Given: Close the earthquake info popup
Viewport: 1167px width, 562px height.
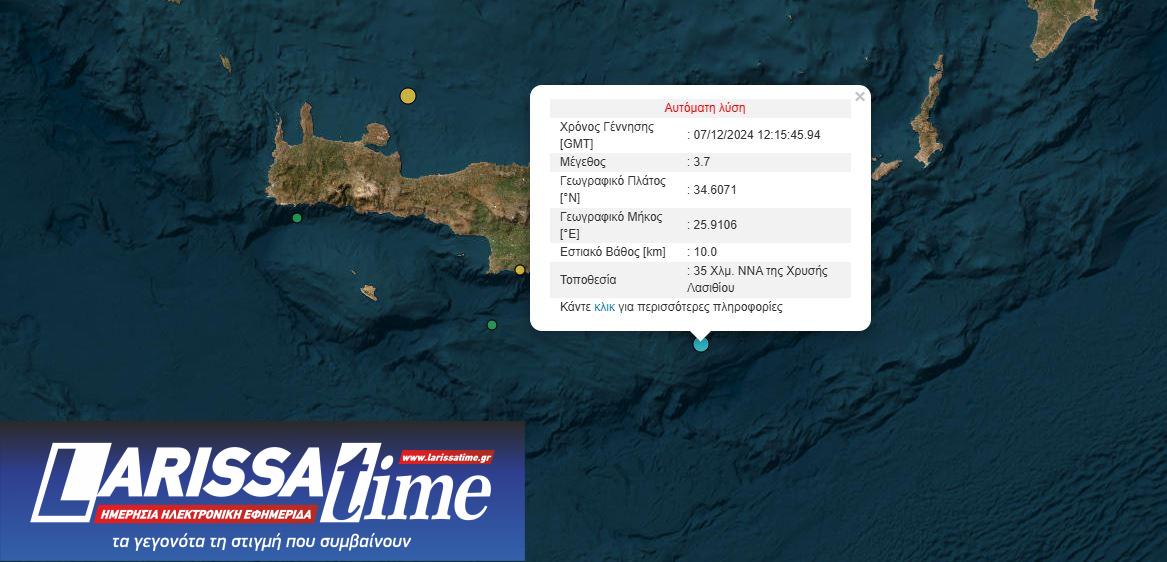Looking at the screenshot, I should click(x=859, y=97).
